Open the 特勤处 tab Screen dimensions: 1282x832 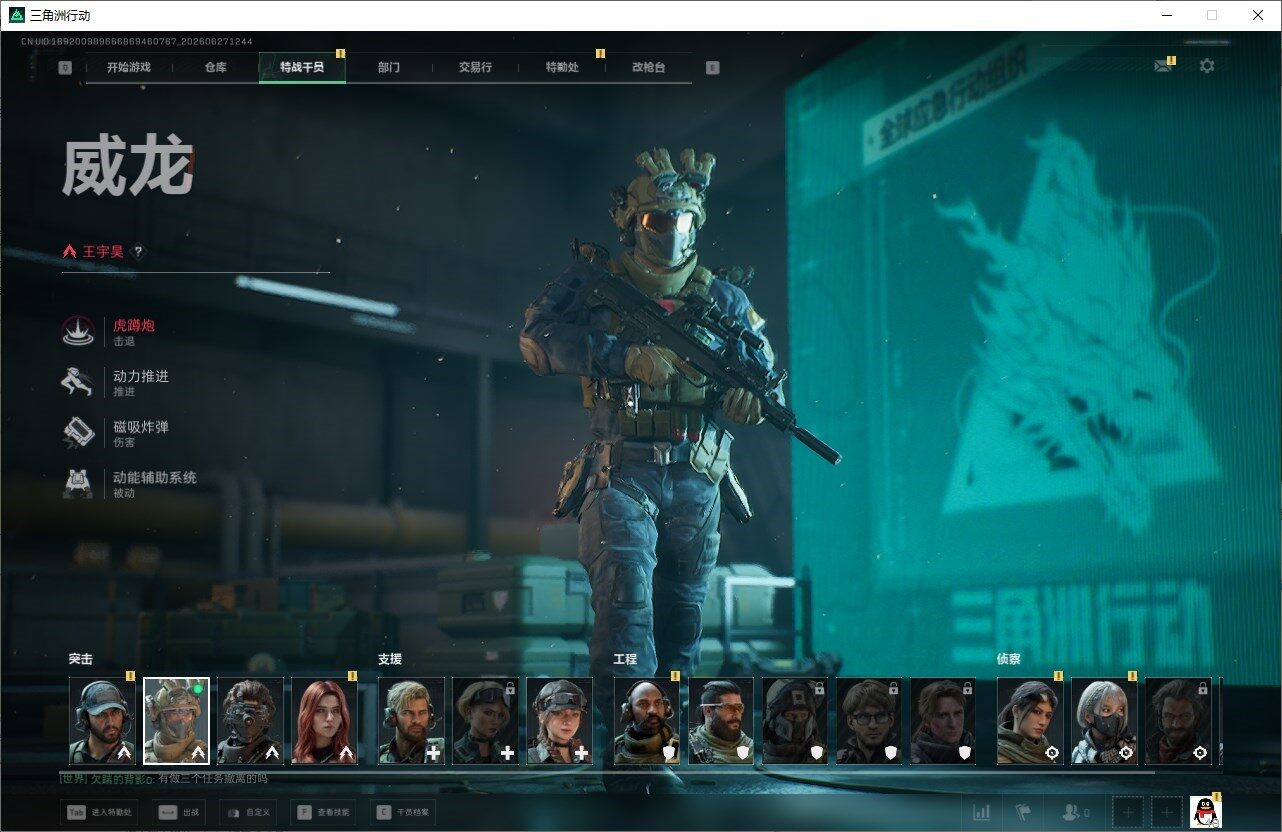click(562, 68)
